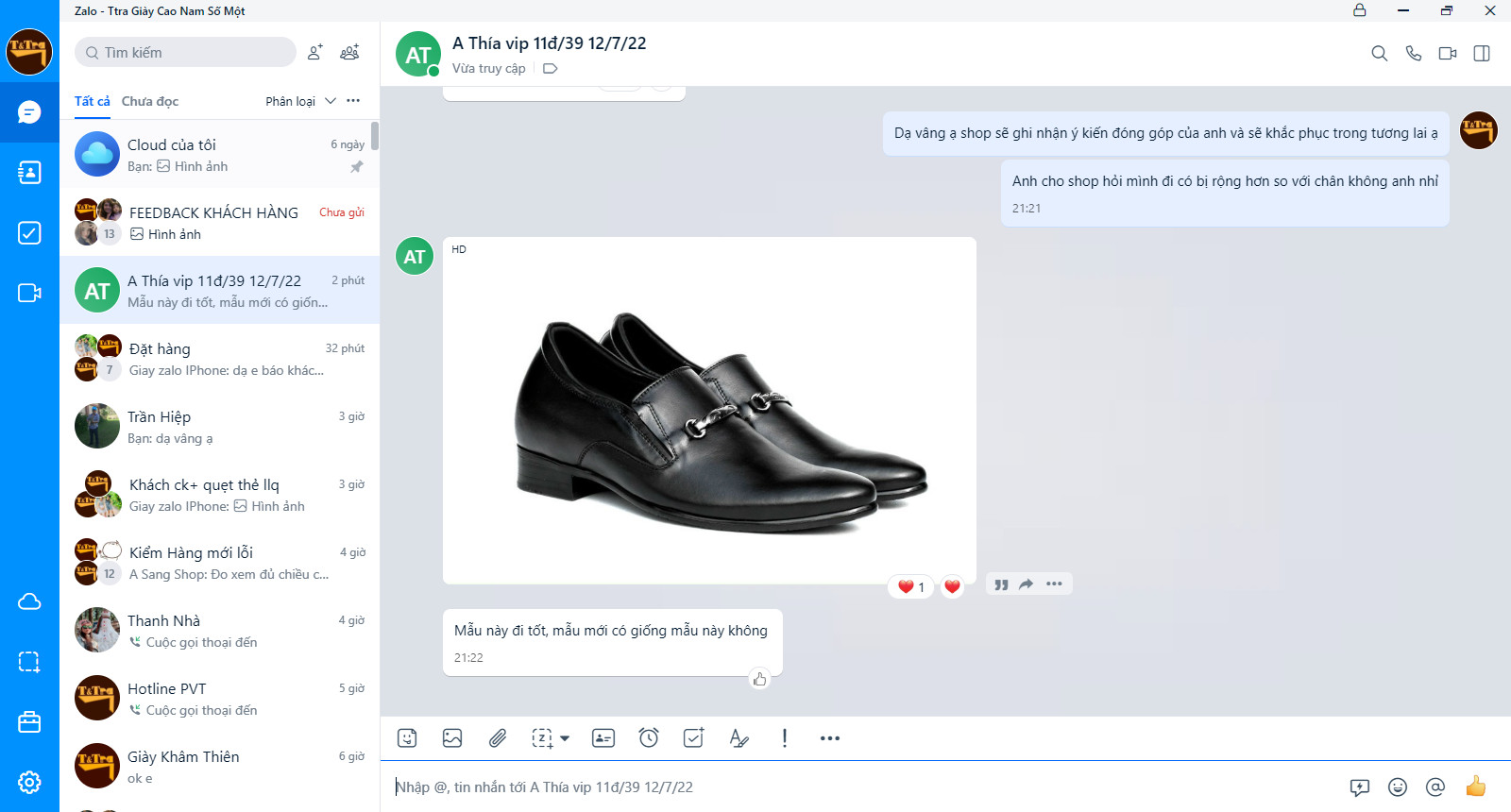Viewport: 1511px width, 812px height.
Task: Click the Tìm kiếm search field
Action: coord(186,52)
